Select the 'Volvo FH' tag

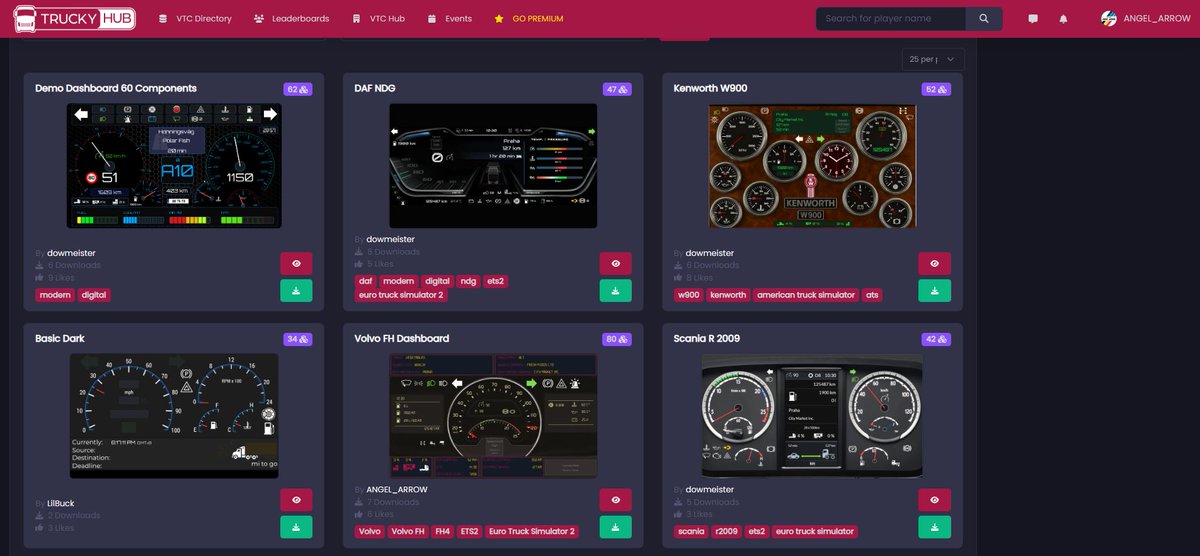click(408, 532)
